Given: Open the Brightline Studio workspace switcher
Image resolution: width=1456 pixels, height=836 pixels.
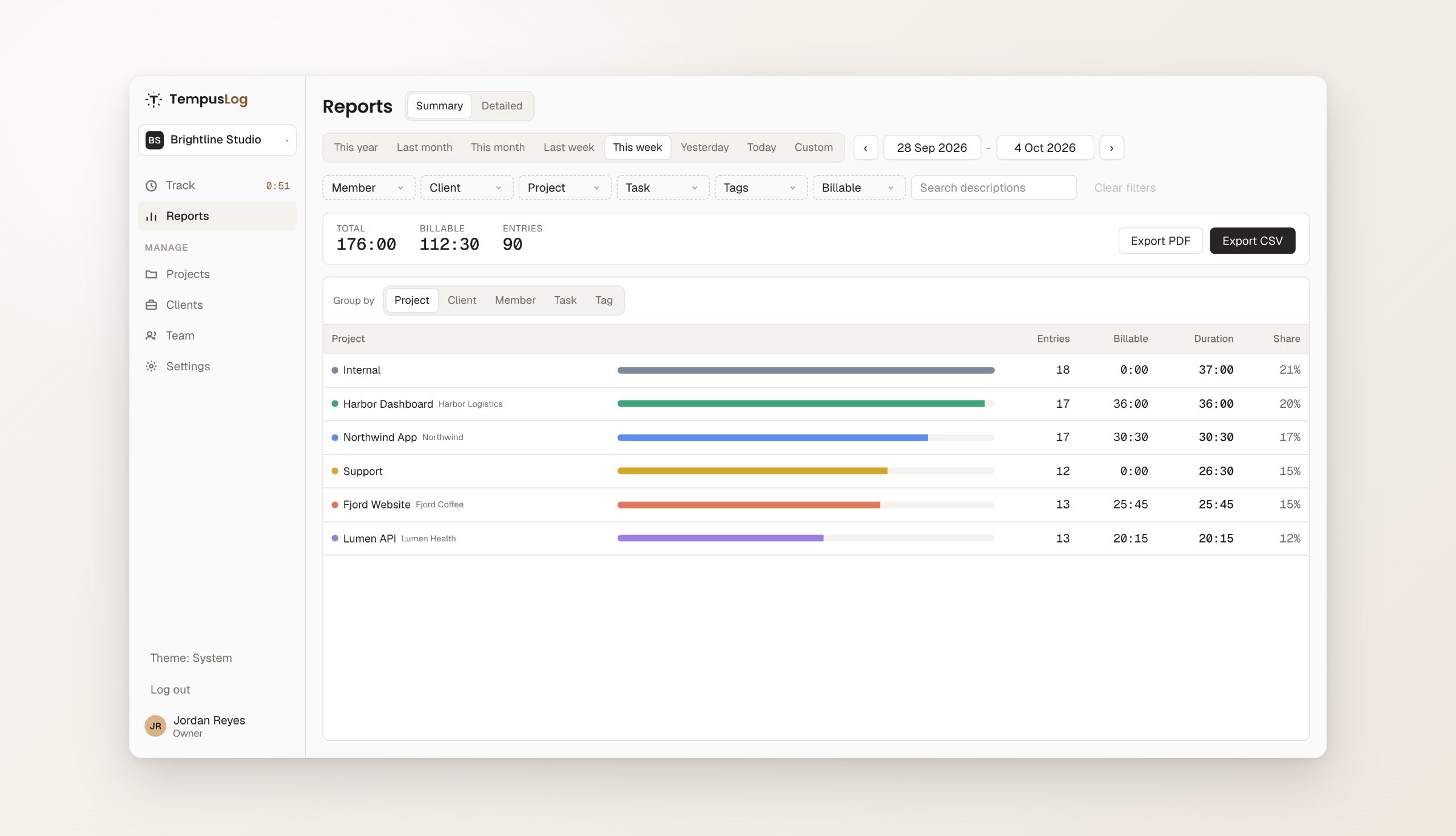Looking at the screenshot, I should [x=217, y=140].
